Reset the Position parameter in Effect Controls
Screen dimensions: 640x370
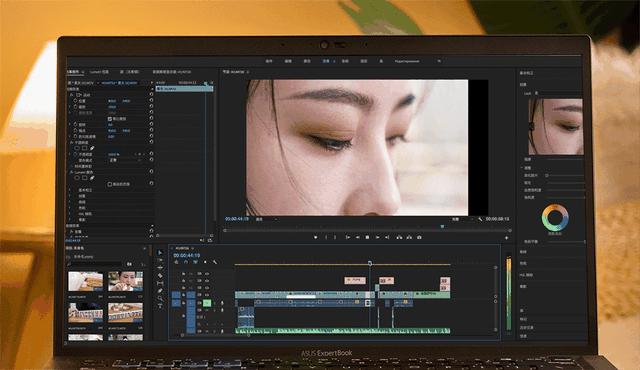coord(151,100)
